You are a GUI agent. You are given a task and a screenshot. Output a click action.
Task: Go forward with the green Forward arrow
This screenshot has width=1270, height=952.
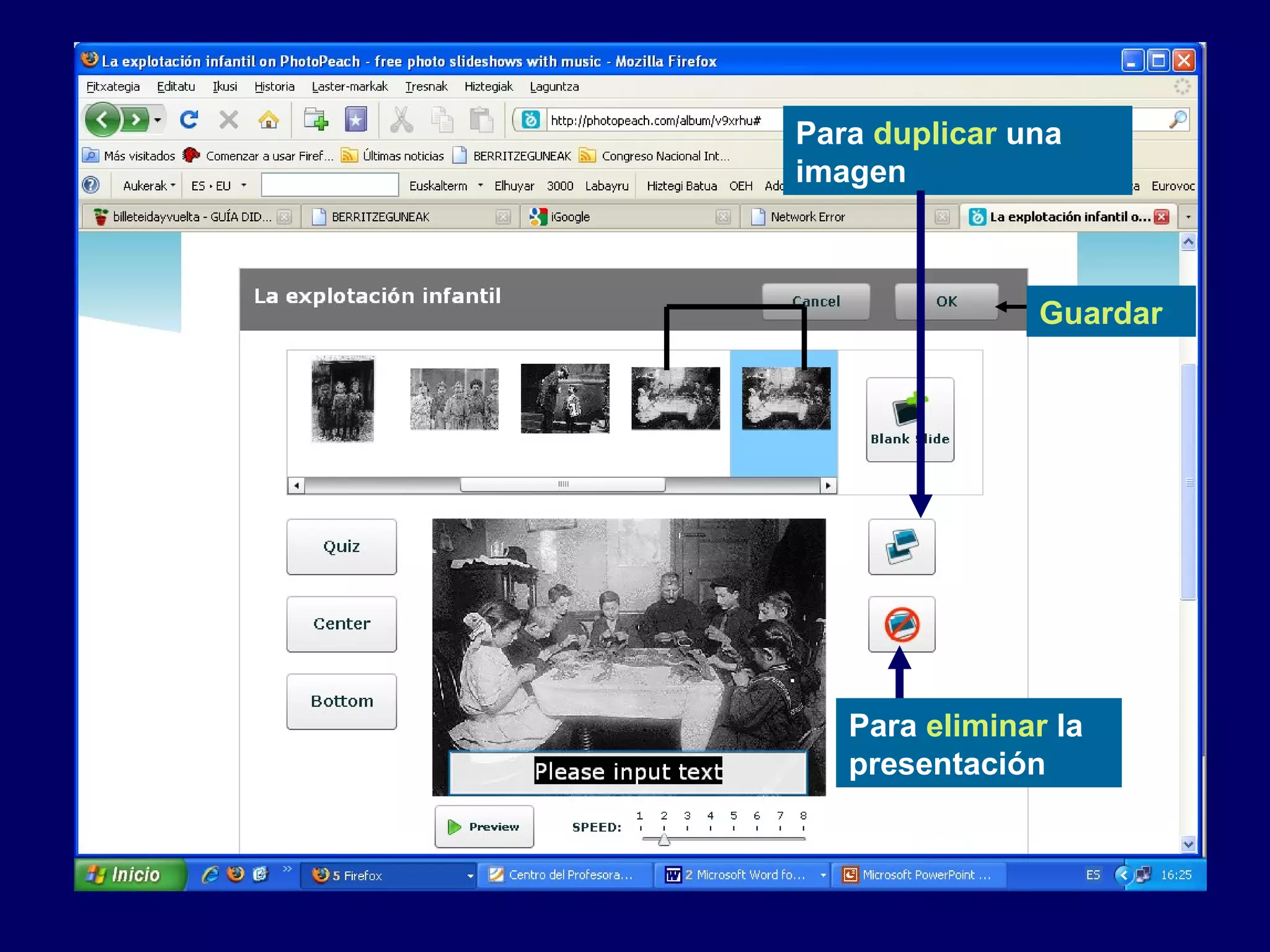pos(135,119)
